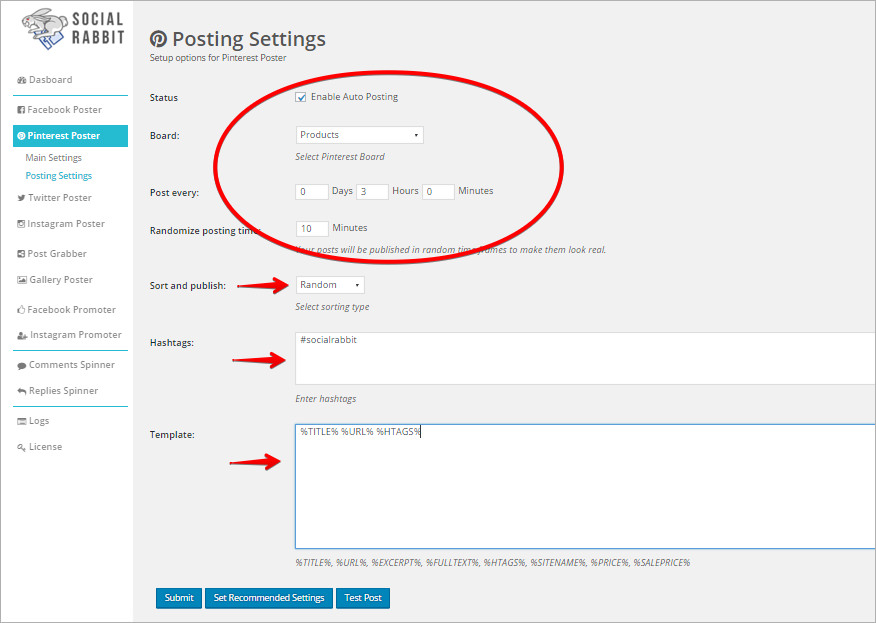Focus the Randomize posting time minutes field
Screen dimensions: 876x623
point(312,229)
